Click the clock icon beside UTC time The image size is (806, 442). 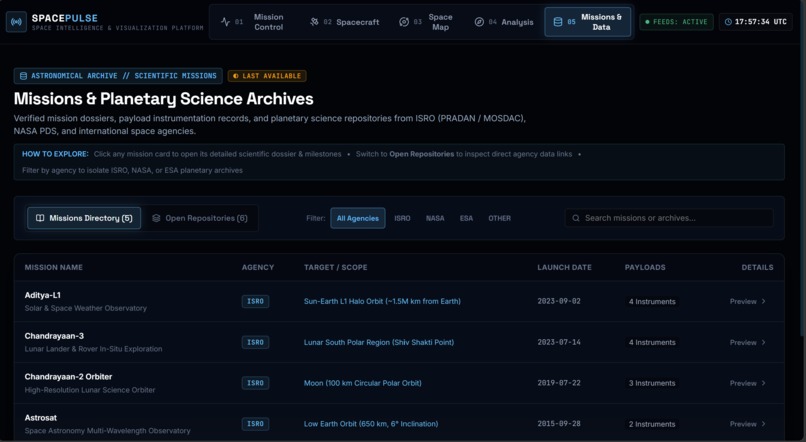[728, 22]
